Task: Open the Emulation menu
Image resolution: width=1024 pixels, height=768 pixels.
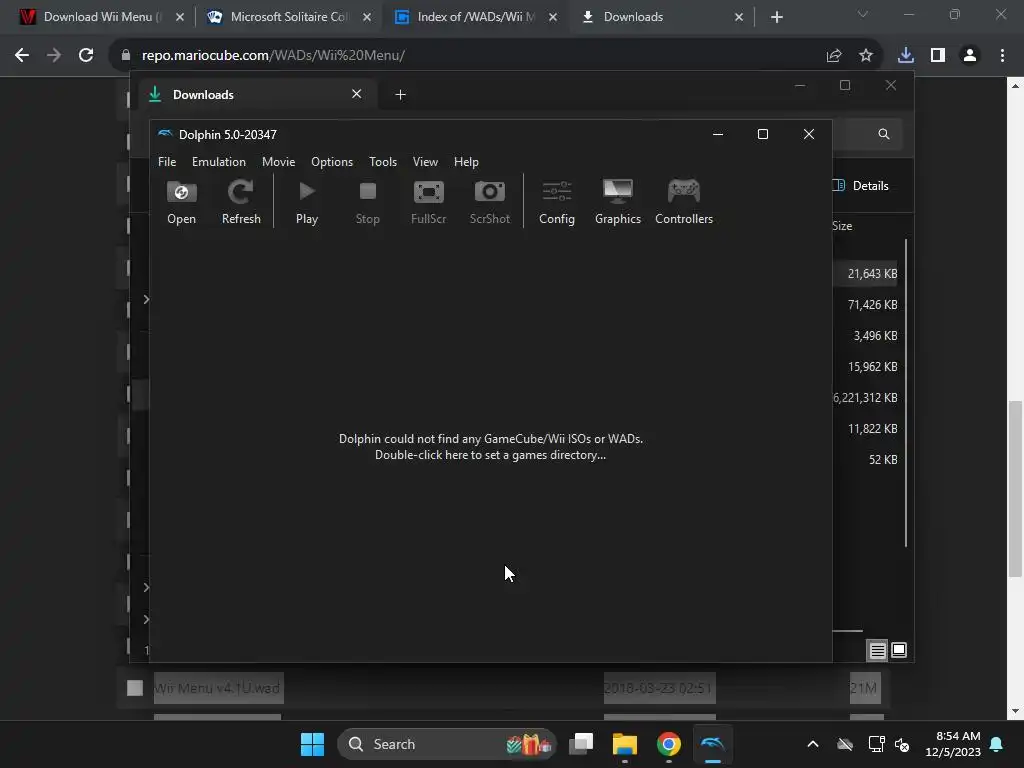Action: [219, 161]
